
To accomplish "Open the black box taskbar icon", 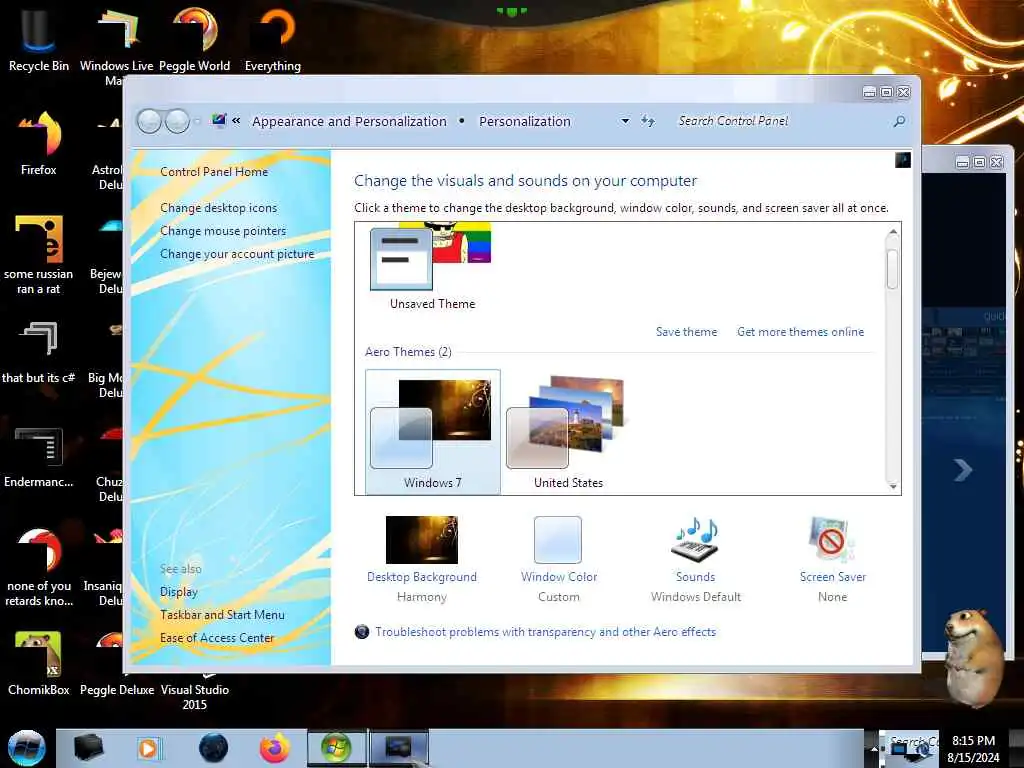I will [88, 748].
